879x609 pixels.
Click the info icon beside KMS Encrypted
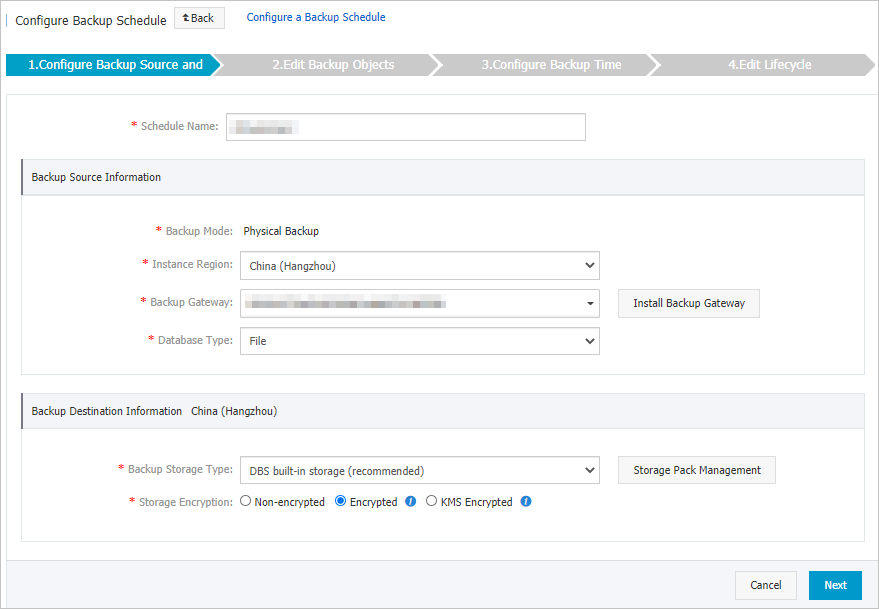click(x=526, y=501)
